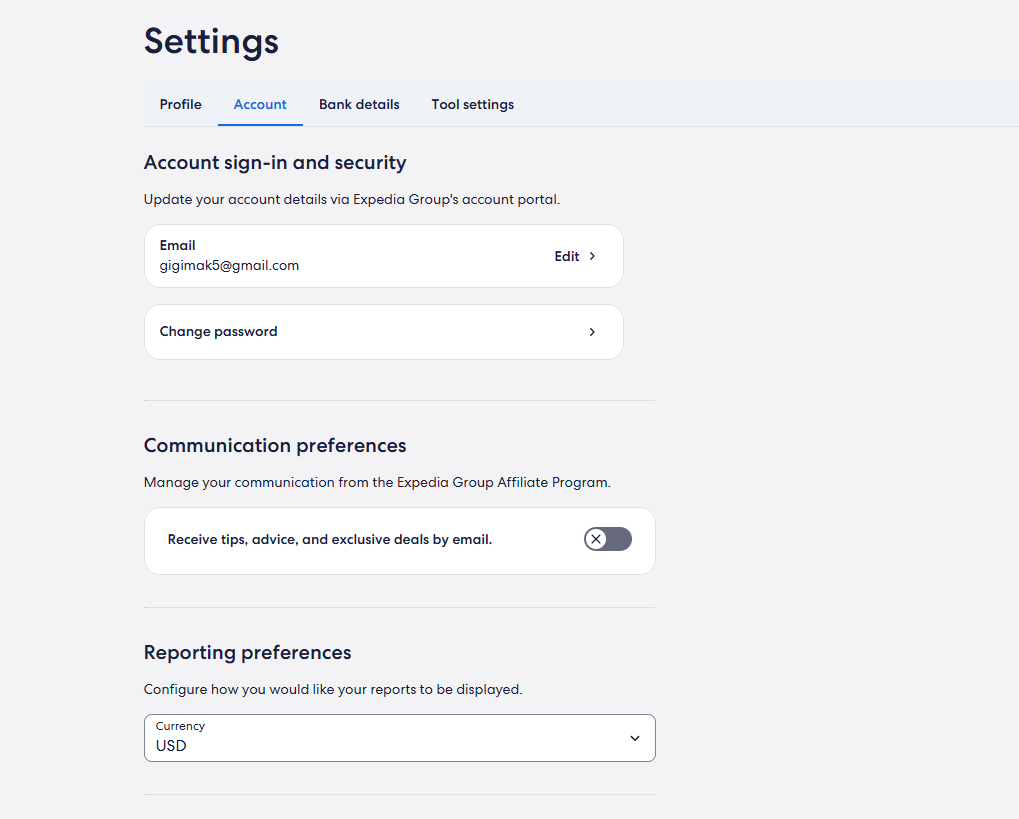Click the 'Receive tips, advice' label text
Screen dimensions: 1019x819
(x=330, y=540)
